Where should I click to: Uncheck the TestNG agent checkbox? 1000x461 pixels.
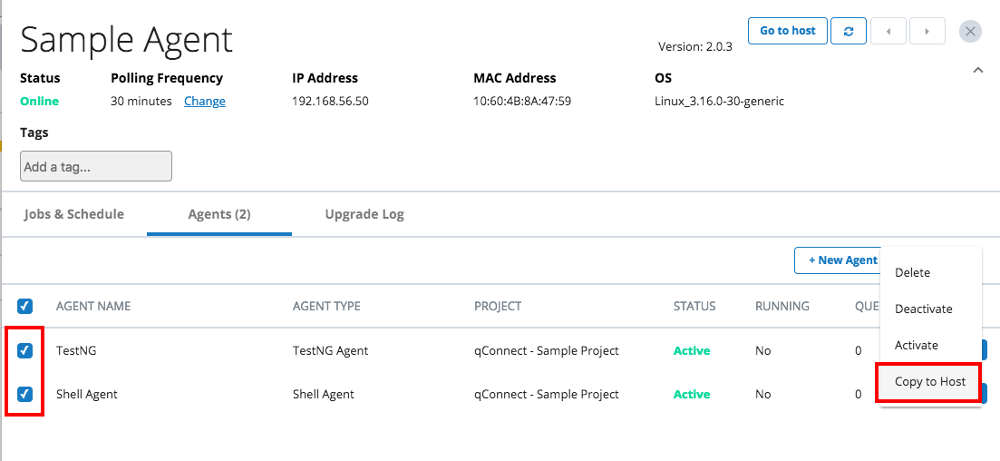point(25,351)
